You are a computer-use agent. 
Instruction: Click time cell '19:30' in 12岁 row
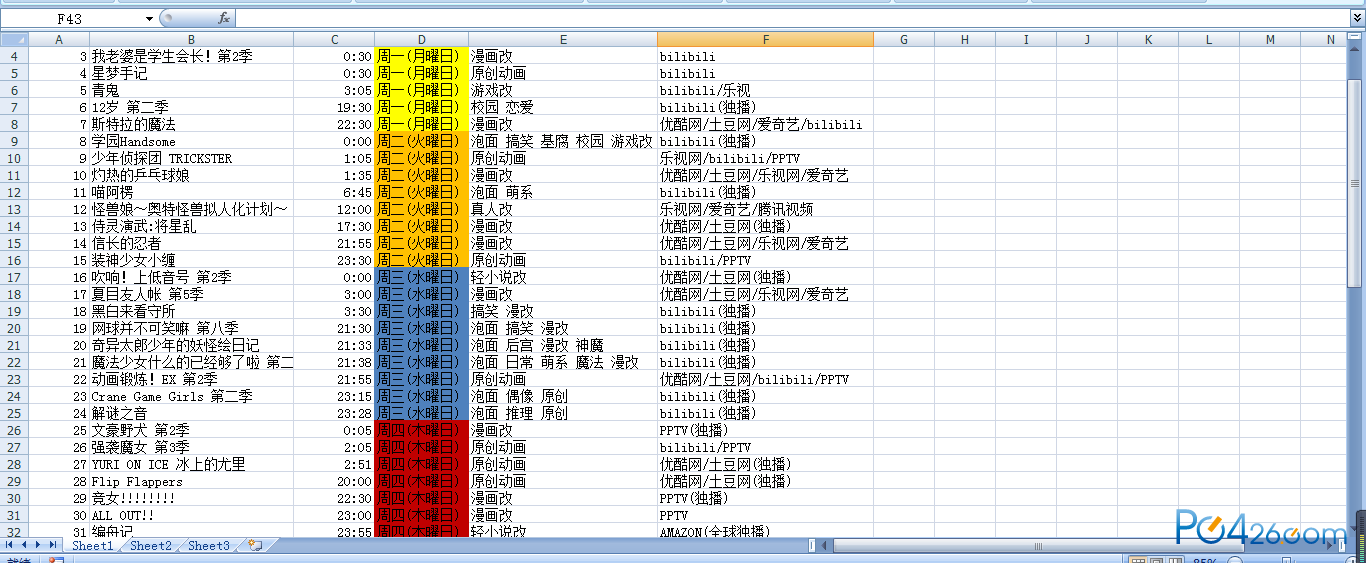click(x=334, y=108)
